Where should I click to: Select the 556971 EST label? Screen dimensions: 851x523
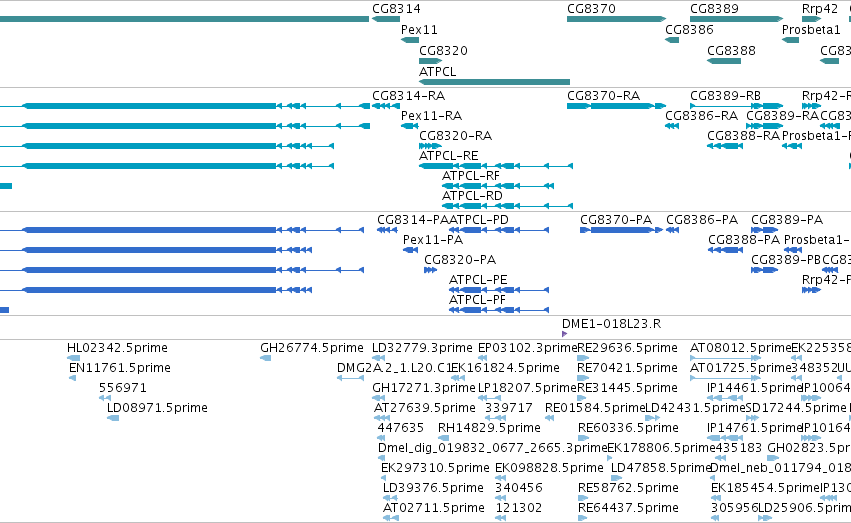123,388
